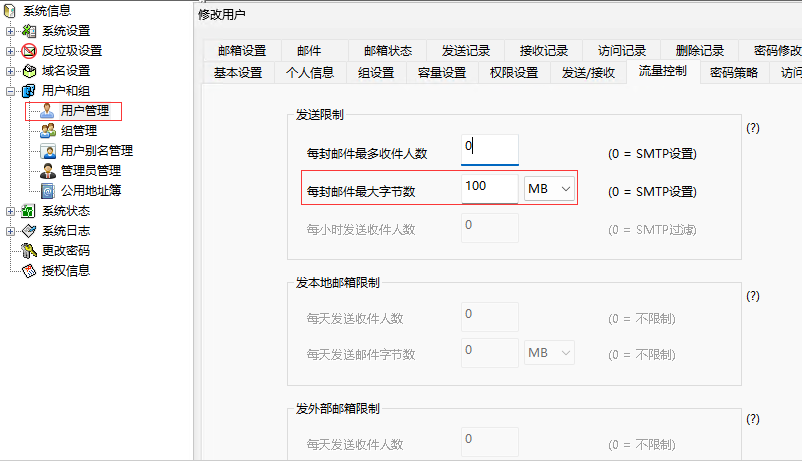Click the 管理员管理 person icon
The width and height of the screenshot is (802, 463).
48,171
